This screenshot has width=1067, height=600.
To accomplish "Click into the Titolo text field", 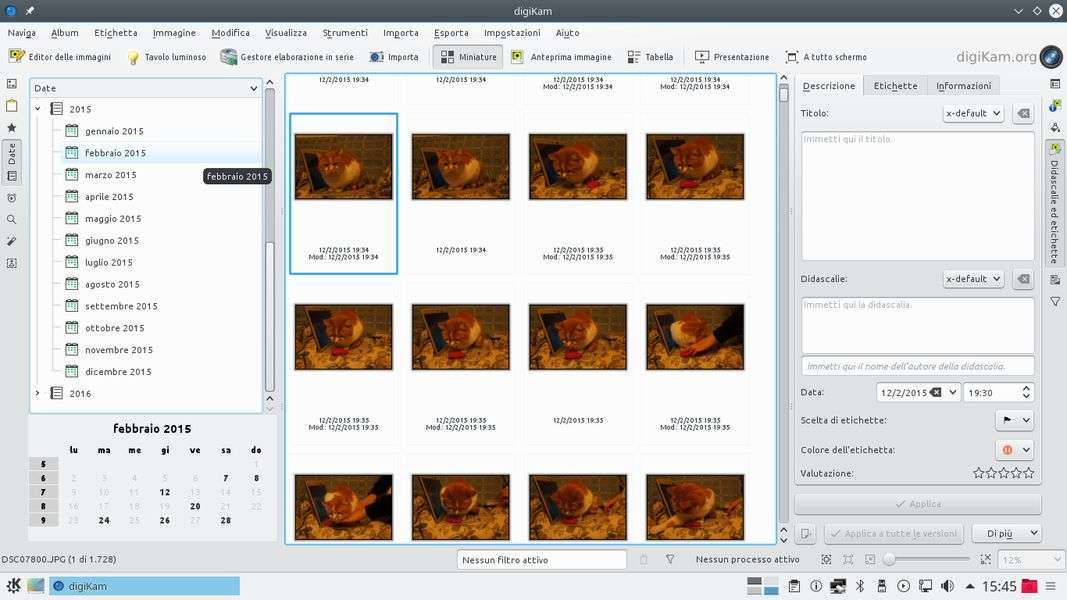I will [x=917, y=195].
